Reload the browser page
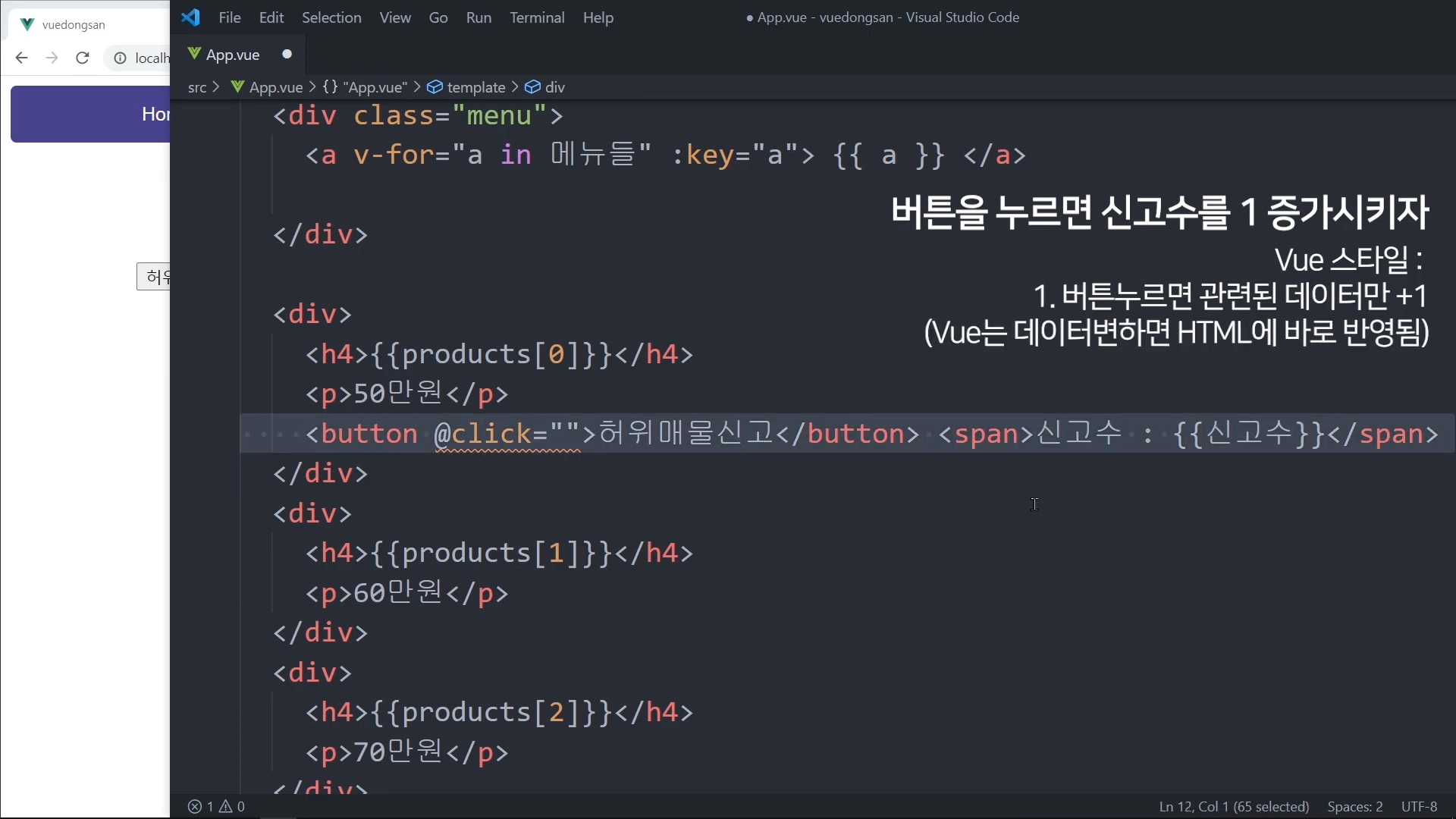 point(83,58)
